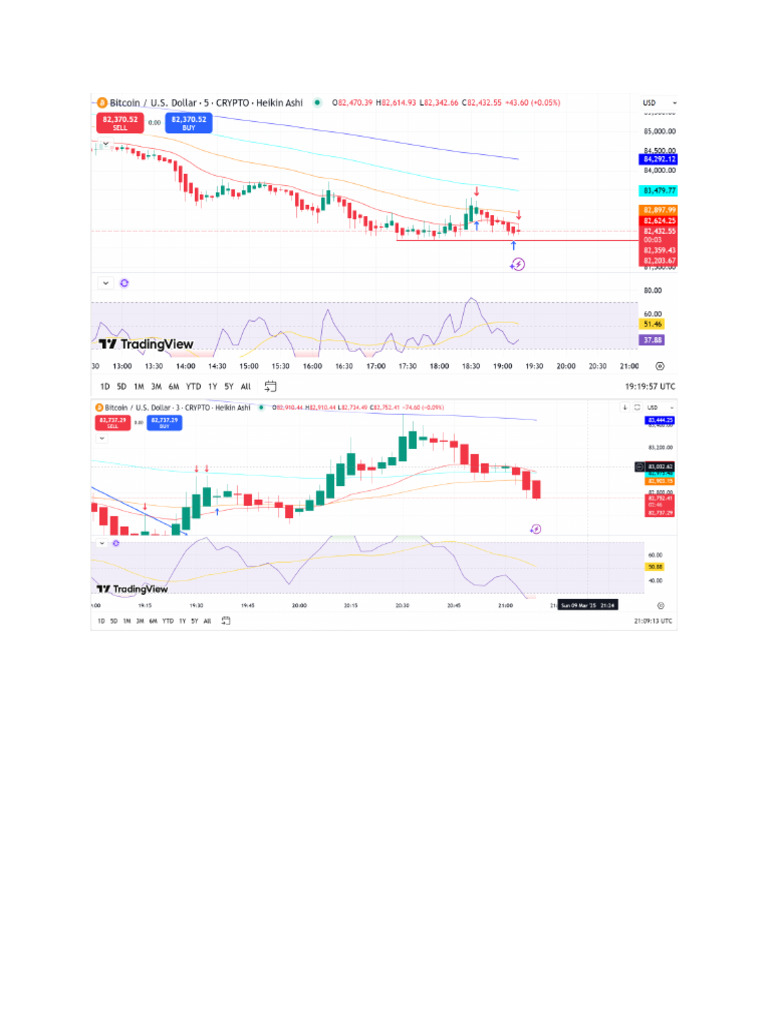Click the BUY button on the 3-minute chart
Image resolution: width=768 pixels, height=1024 pixels.
point(162,422)
